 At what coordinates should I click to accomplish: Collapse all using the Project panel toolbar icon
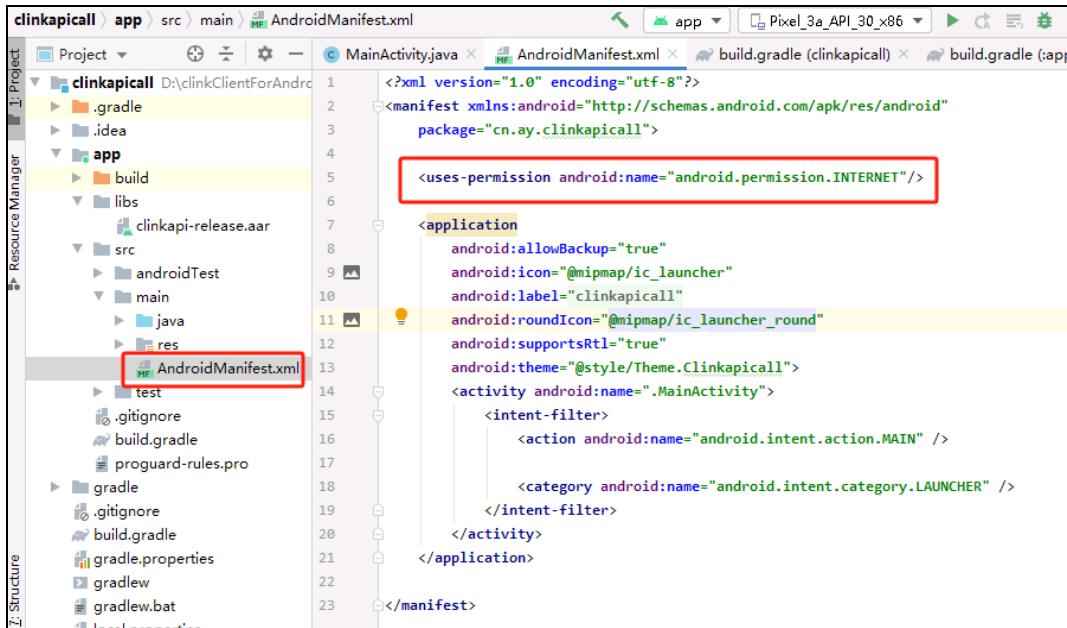coord(225,52)
